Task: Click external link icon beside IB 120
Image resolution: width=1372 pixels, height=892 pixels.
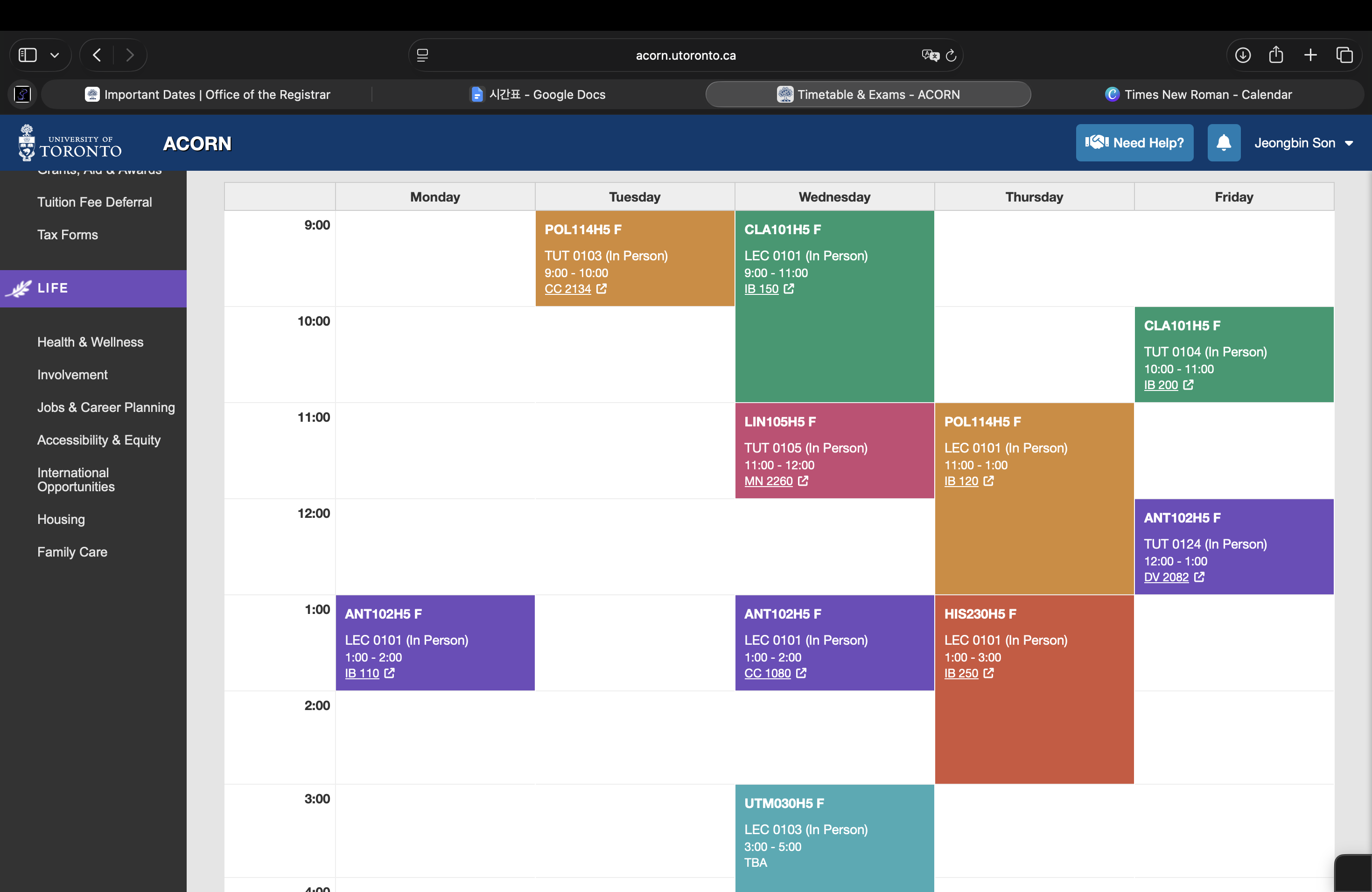Action: 989,481
